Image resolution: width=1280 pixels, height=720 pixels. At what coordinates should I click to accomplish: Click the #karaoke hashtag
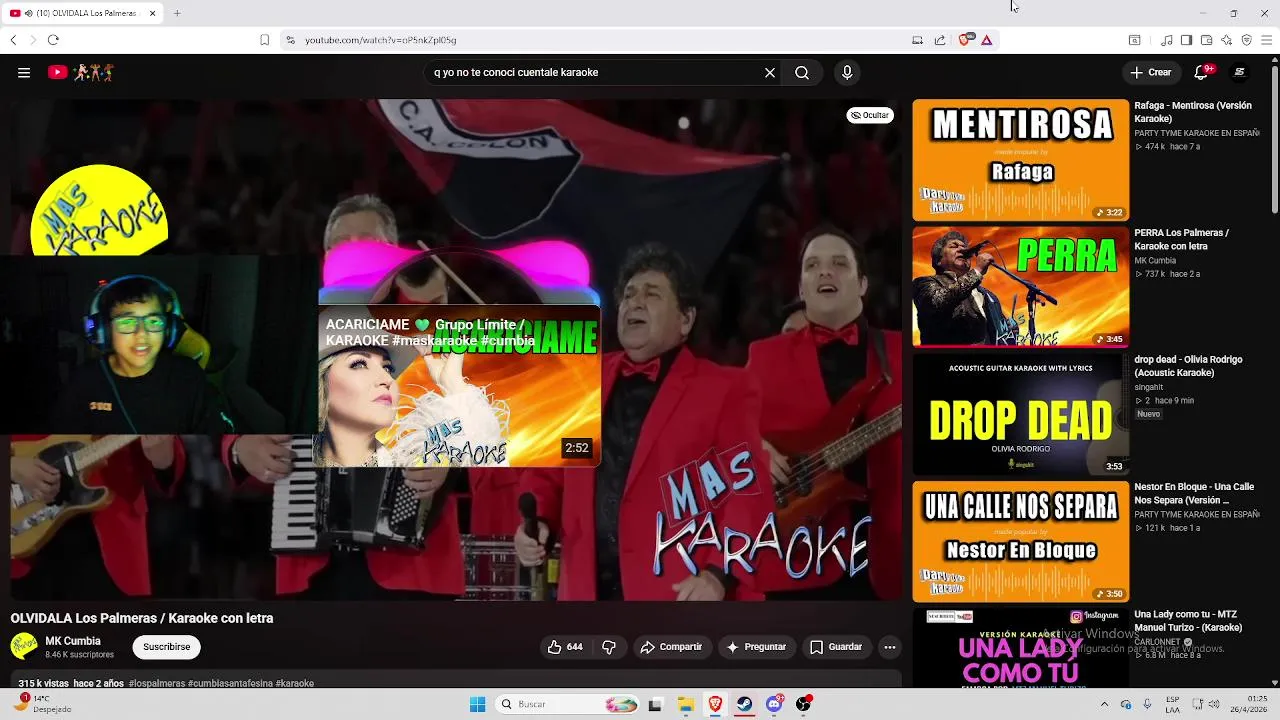[x=295, y=684]
